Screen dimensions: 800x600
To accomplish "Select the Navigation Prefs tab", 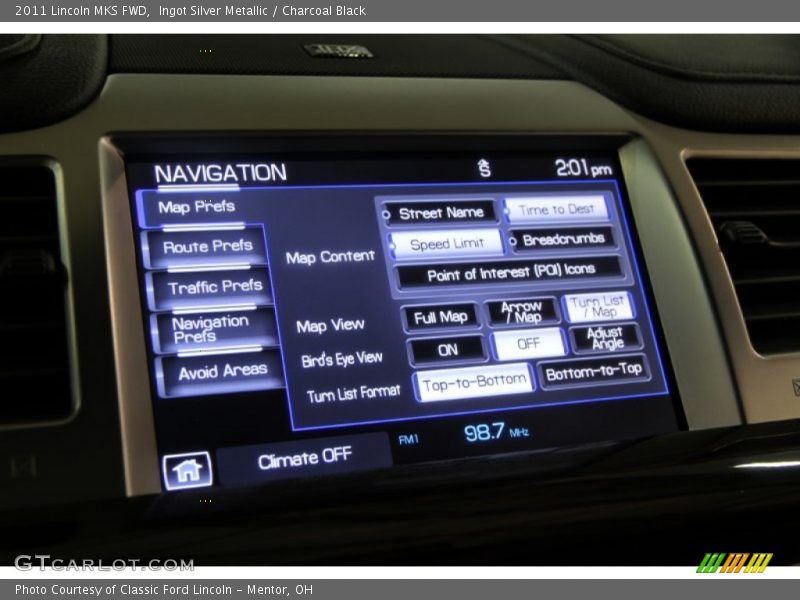I will [x=216, y=329].
